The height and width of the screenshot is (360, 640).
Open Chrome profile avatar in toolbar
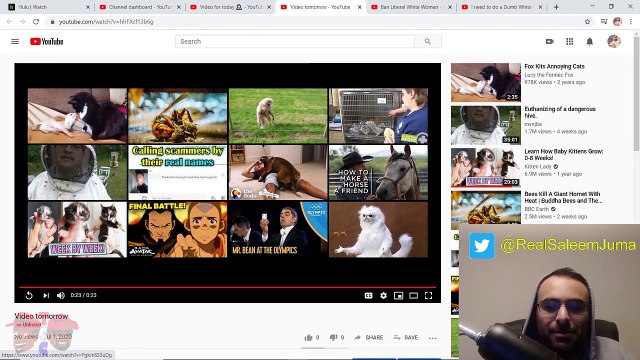click(x=617, y=22)
